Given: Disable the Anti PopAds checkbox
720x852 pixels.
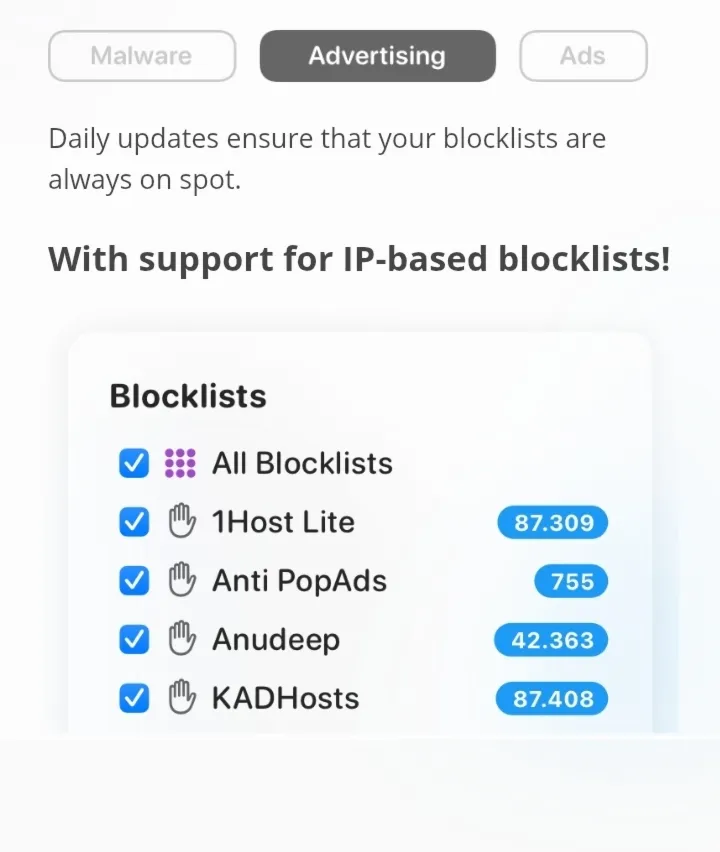Looking at the screenshot, I should coord(134,581).
